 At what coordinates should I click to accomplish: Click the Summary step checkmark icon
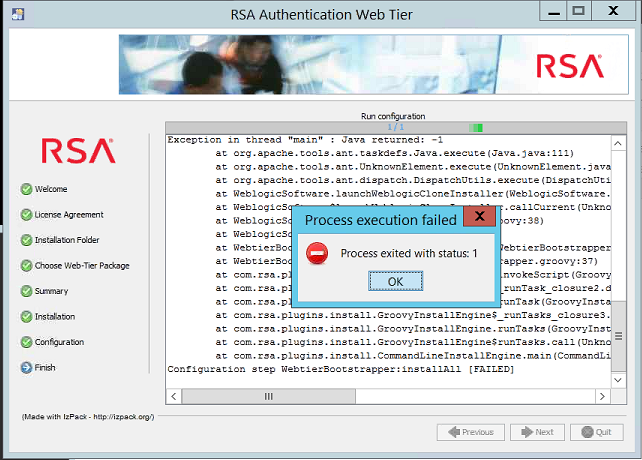[x=26, y=291]
